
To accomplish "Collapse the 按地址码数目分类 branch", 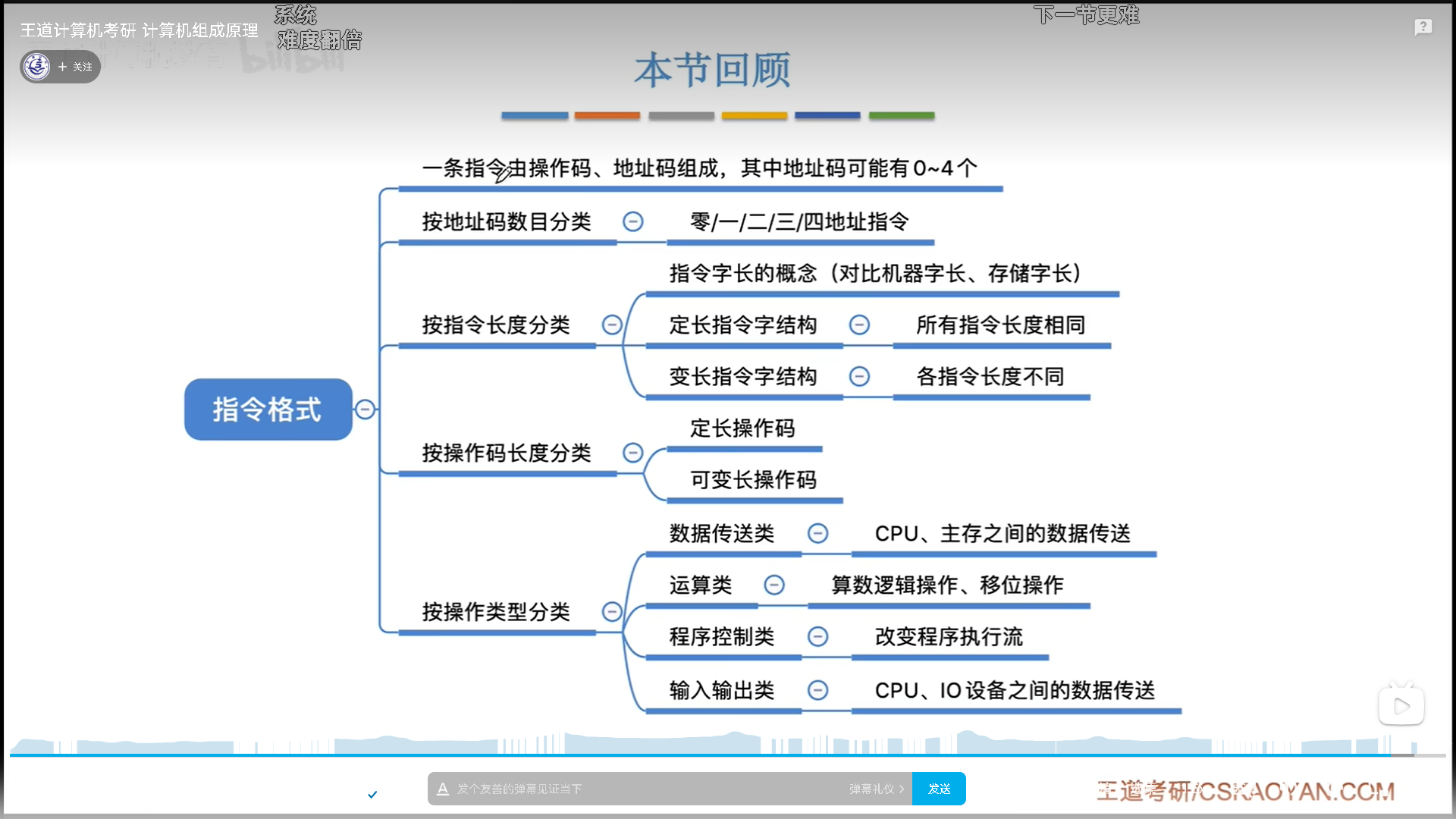I will pyautogui.click(x=632, y=221).
